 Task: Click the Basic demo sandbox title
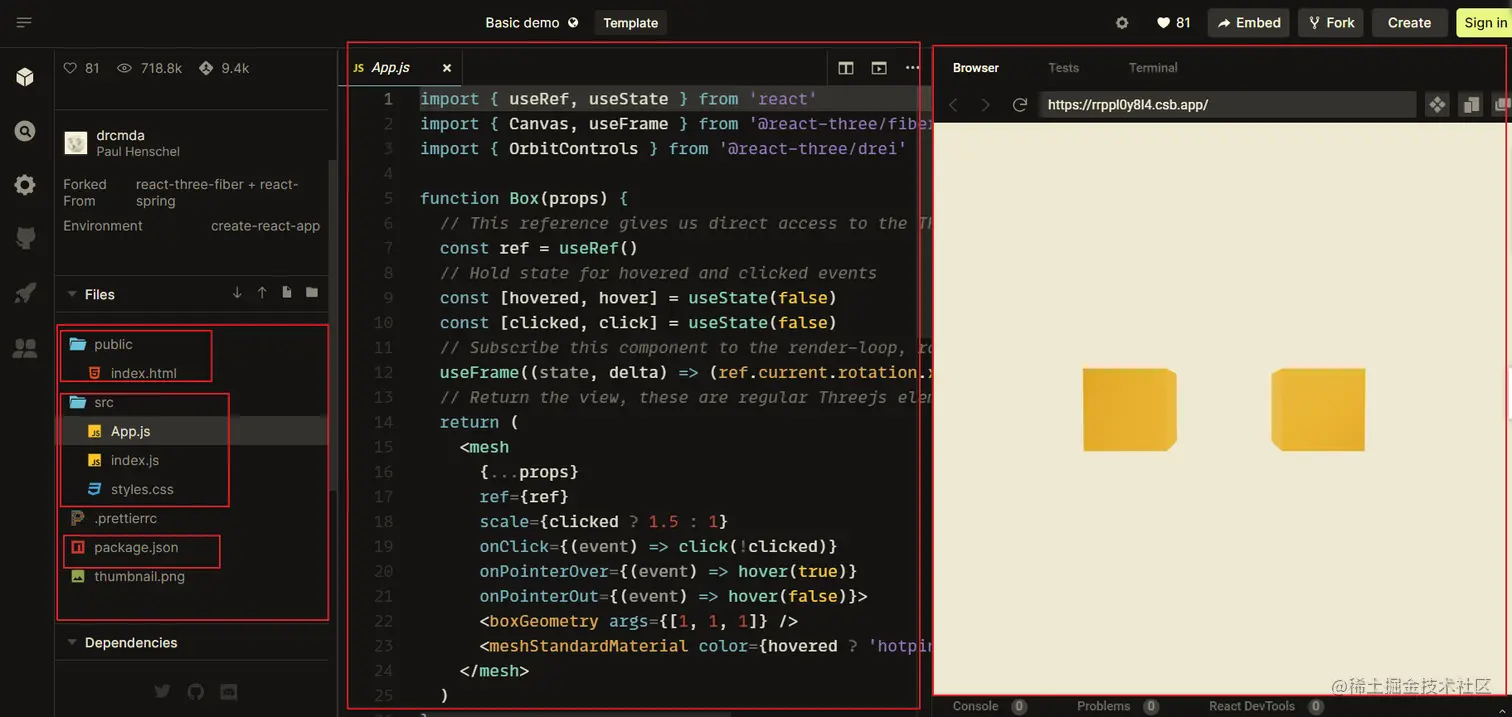pos(522,23)
